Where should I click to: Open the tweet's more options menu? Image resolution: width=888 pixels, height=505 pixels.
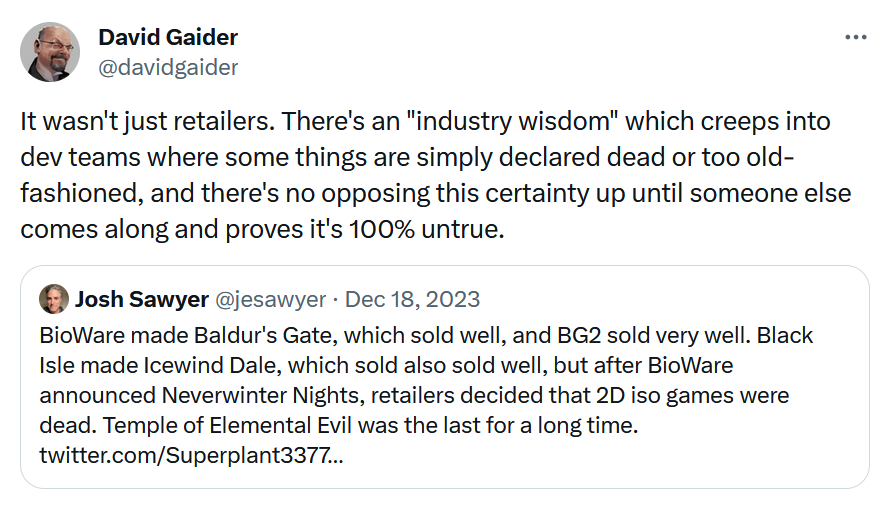pyautogui.click(x=855, y=38)
